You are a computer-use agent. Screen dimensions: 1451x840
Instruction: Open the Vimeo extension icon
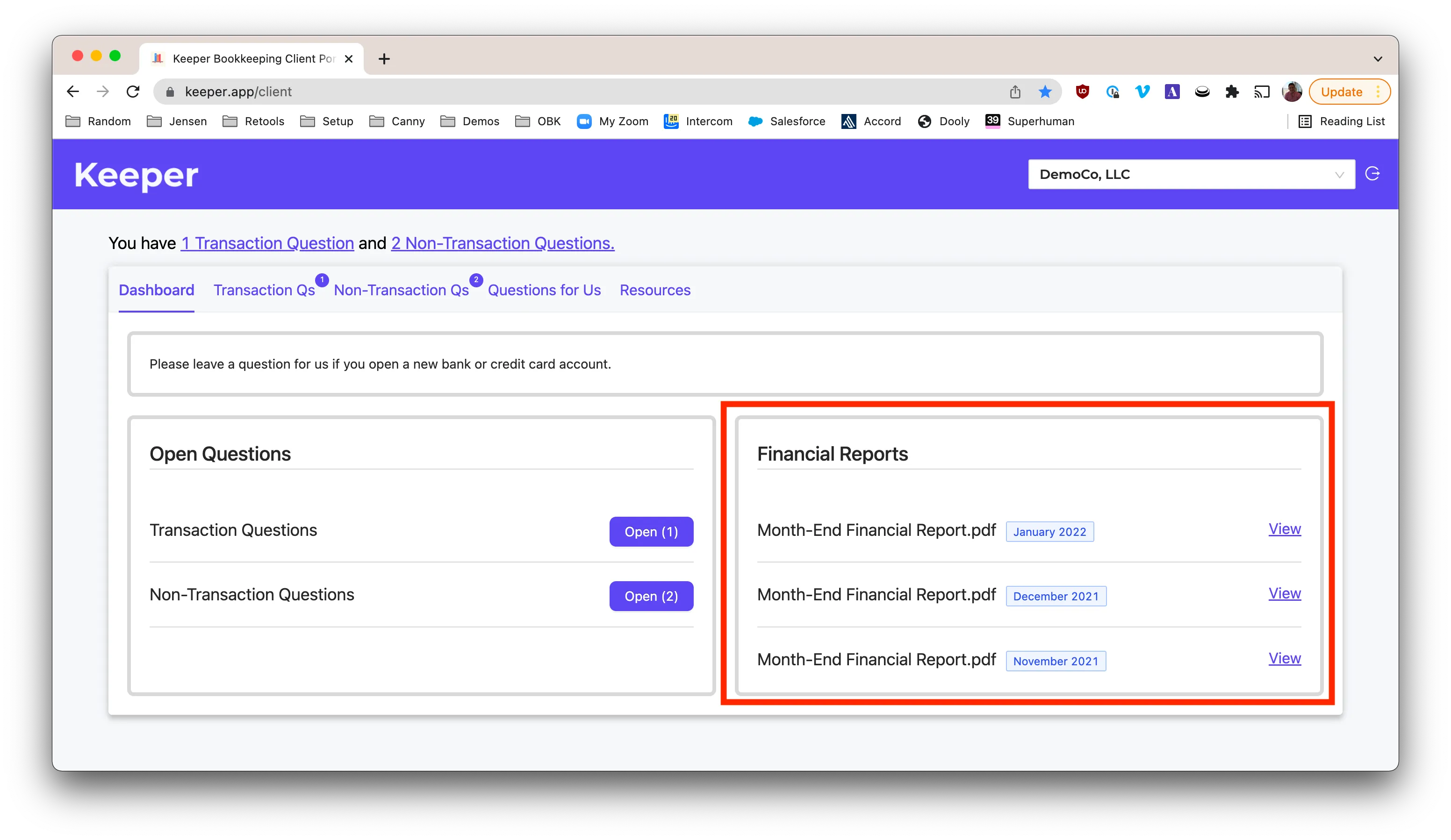point(1142,92)
